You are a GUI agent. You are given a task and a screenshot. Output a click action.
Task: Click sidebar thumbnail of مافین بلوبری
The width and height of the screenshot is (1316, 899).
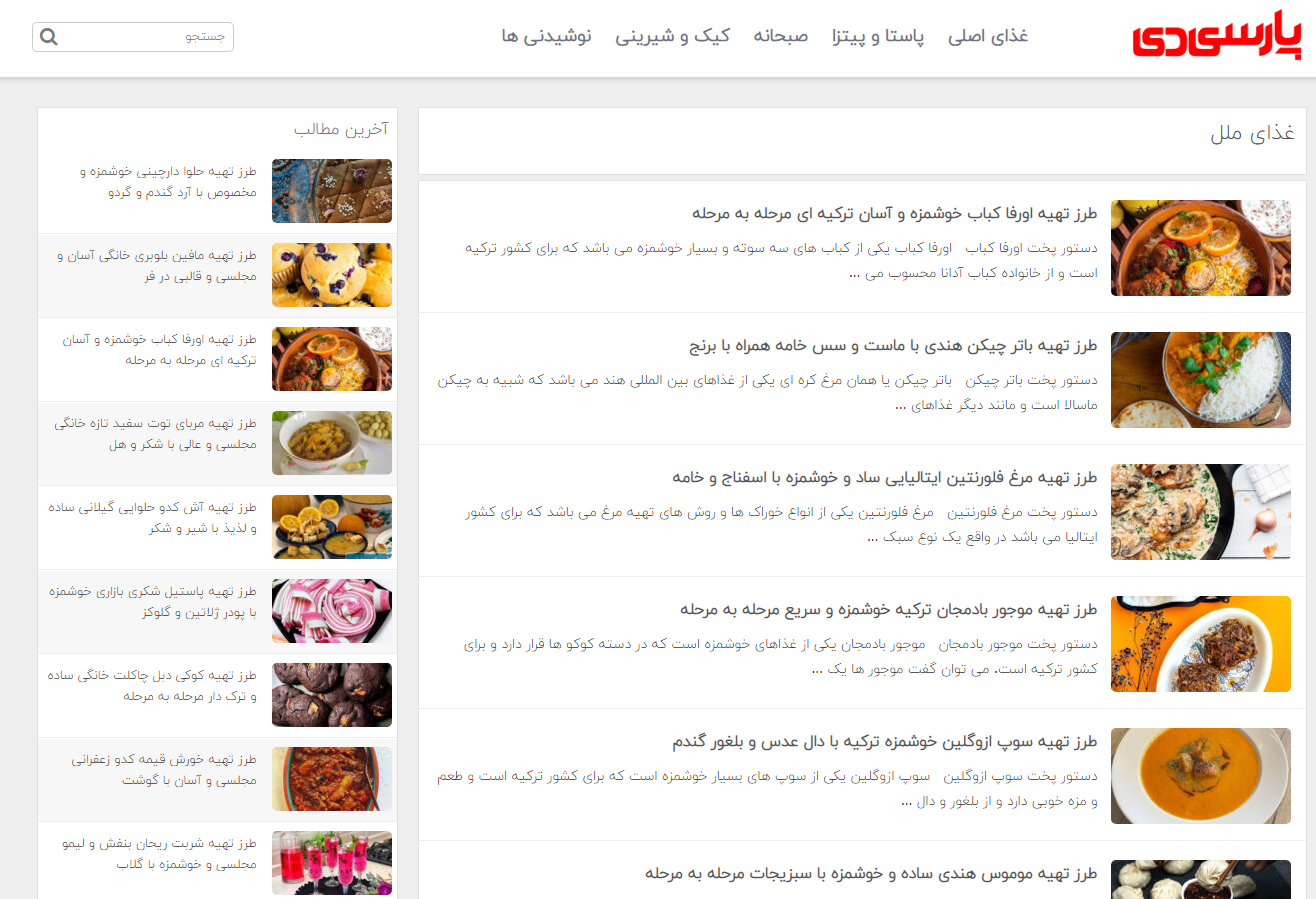click(332, 275)
